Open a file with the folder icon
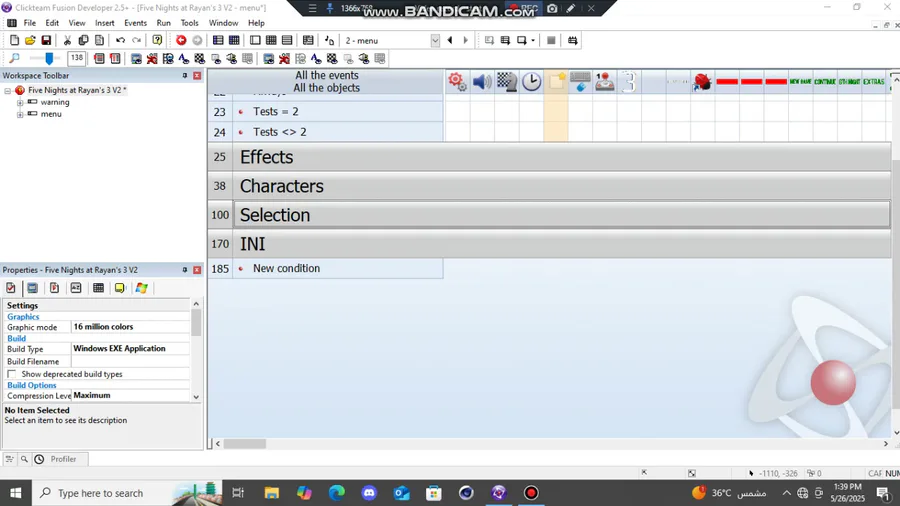The image size is (900, 506). point(30,40)
